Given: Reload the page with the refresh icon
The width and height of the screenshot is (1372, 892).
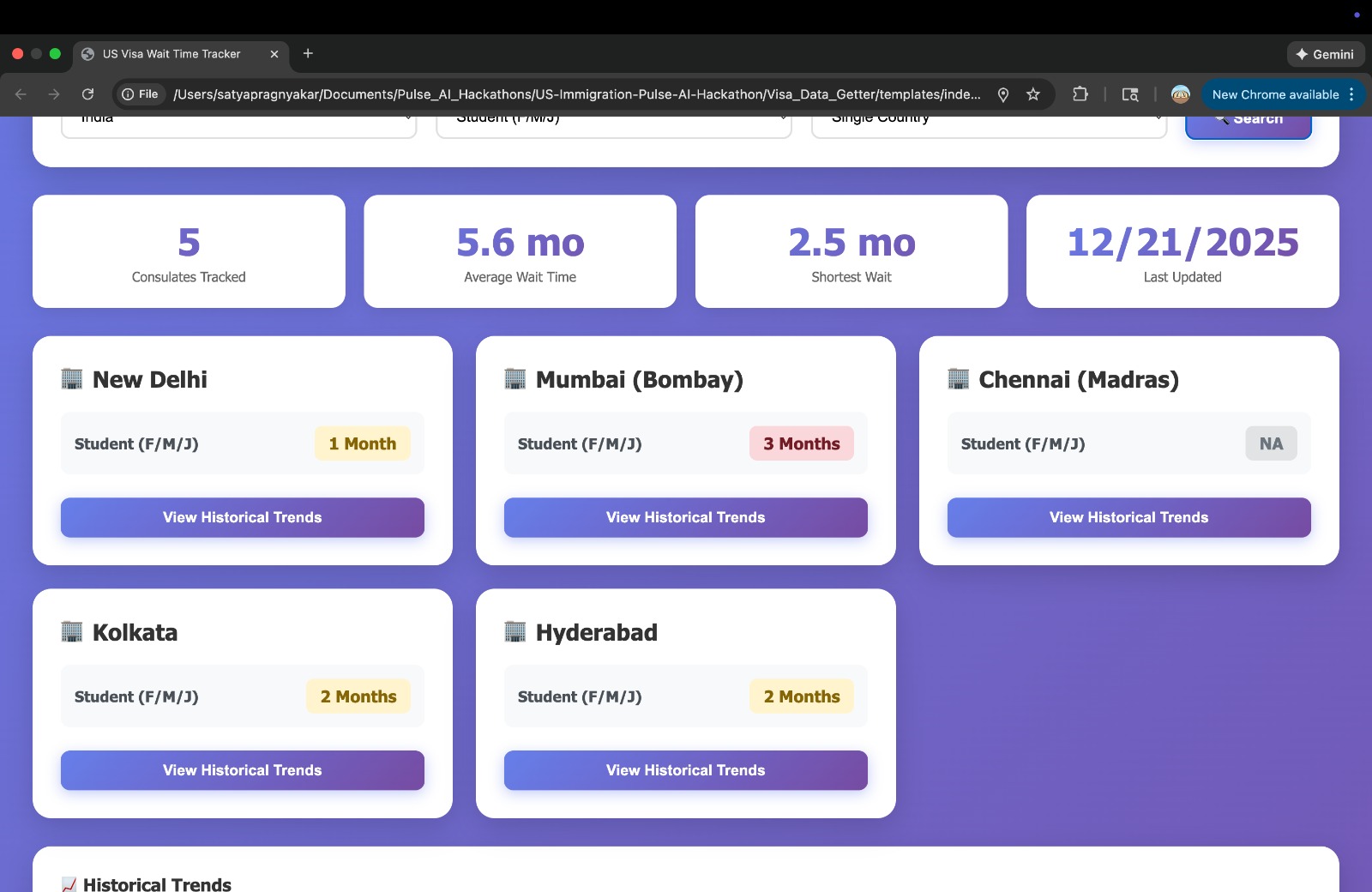Looking at the screenshot, I should [x=87, y=94].
